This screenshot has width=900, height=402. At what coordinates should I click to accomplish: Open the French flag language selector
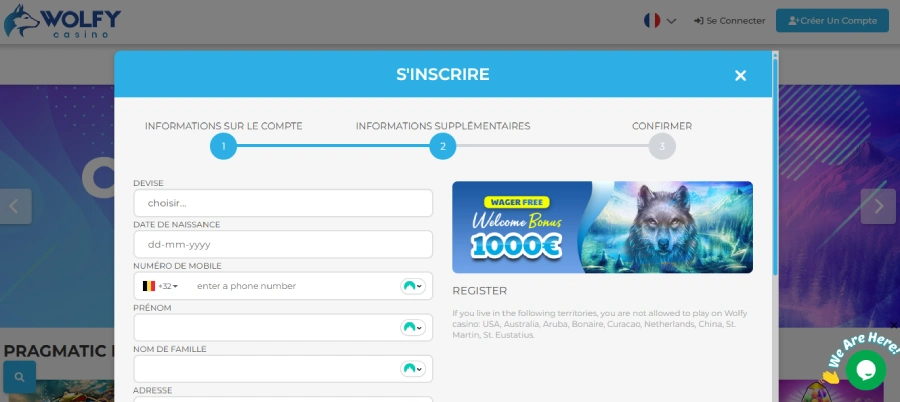click(x=660, y=21)
